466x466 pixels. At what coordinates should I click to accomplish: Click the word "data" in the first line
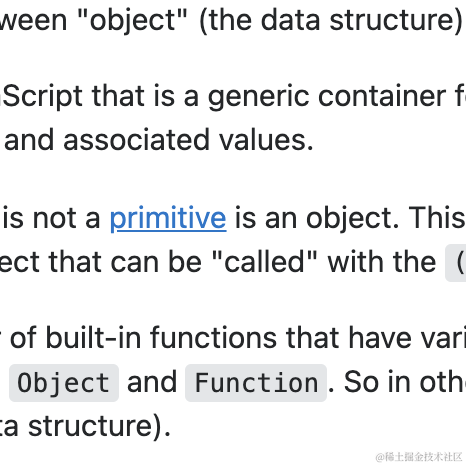291,21
